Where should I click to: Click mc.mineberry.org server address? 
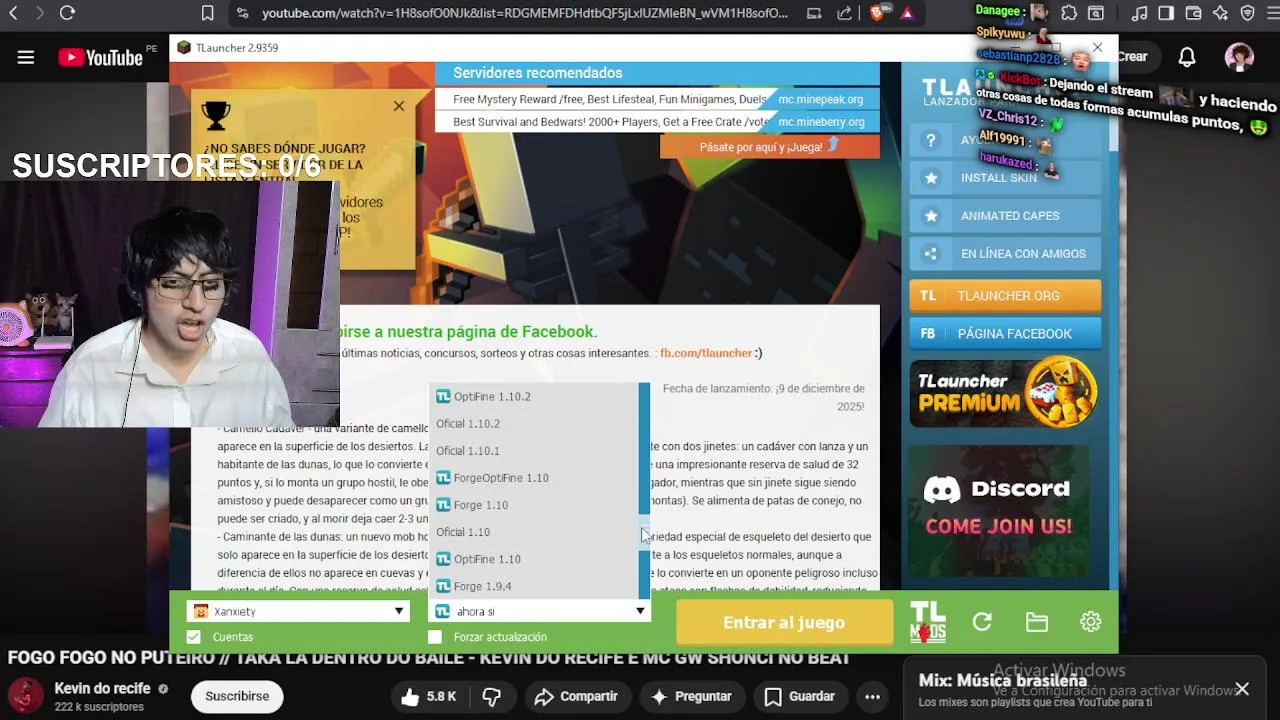(820, 122)
